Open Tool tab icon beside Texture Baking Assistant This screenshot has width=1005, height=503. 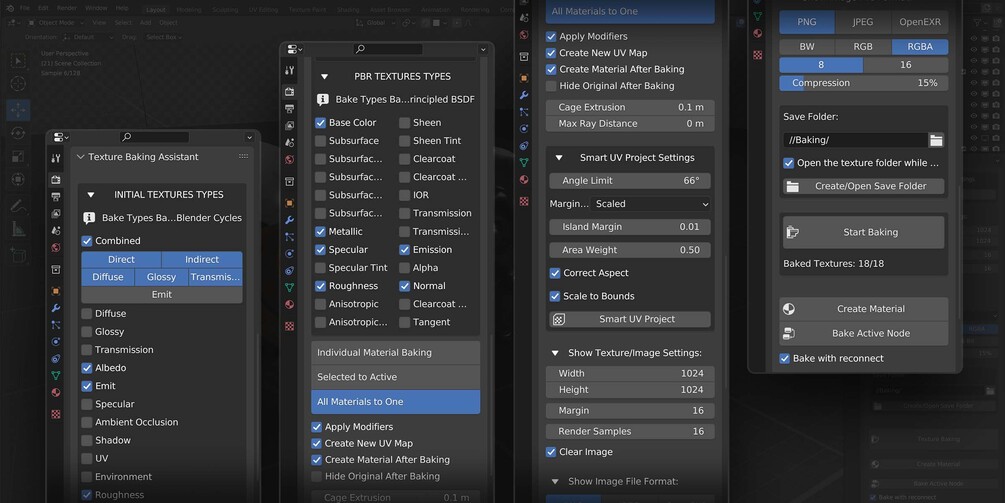coord(56,158)
